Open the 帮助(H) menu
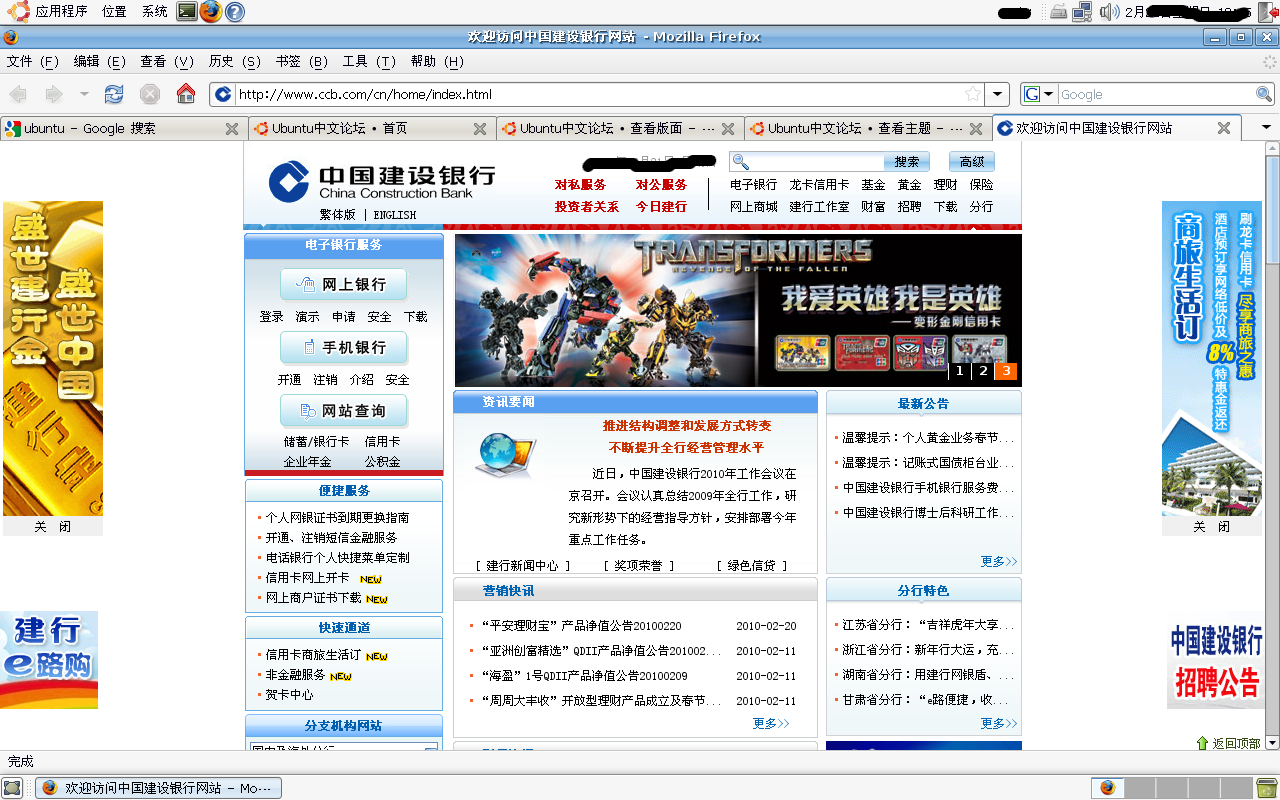This screenshot has width=1280, height=800. pos(437,62)
